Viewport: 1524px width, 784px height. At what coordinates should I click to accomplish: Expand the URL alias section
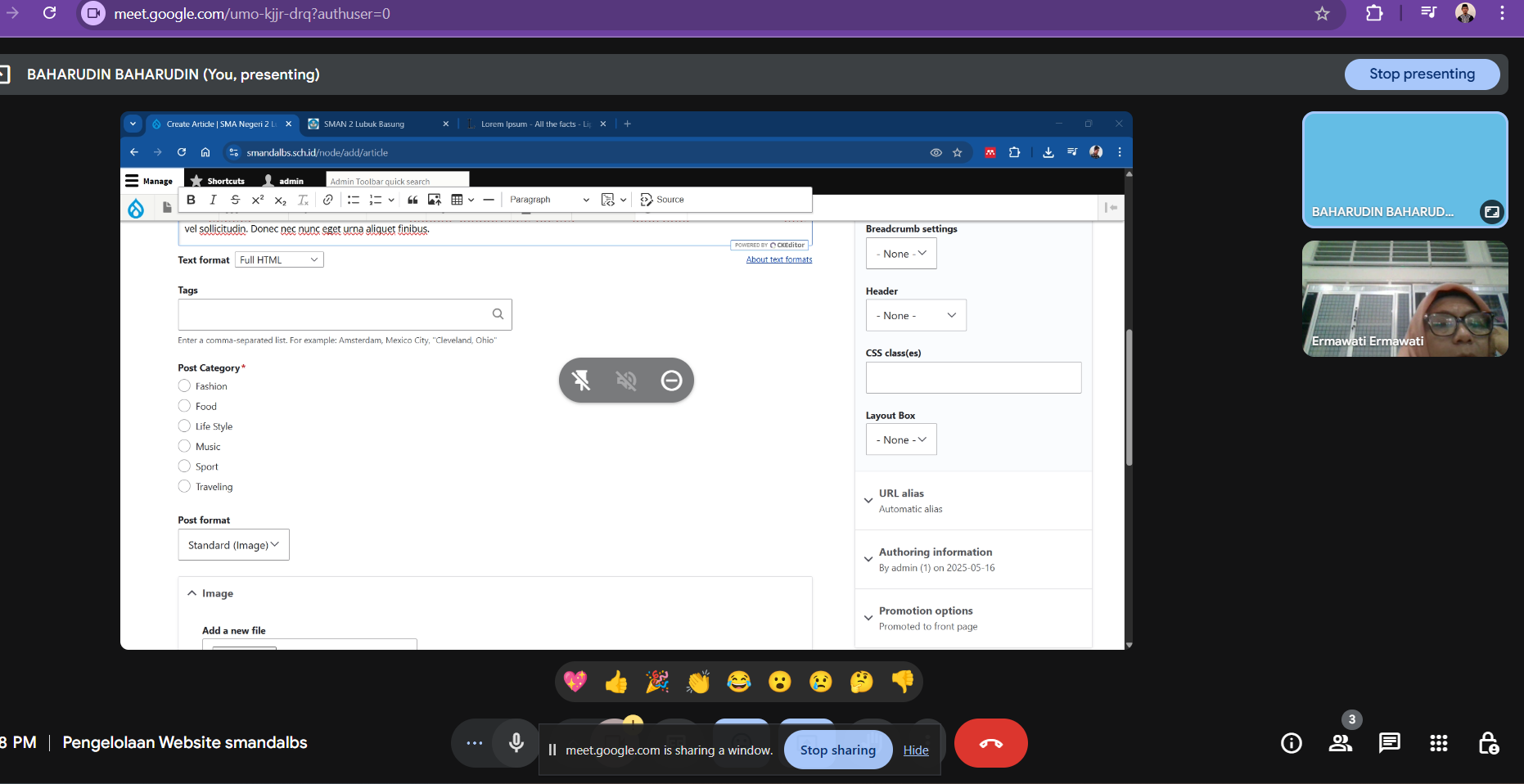(x=901, y=493)
